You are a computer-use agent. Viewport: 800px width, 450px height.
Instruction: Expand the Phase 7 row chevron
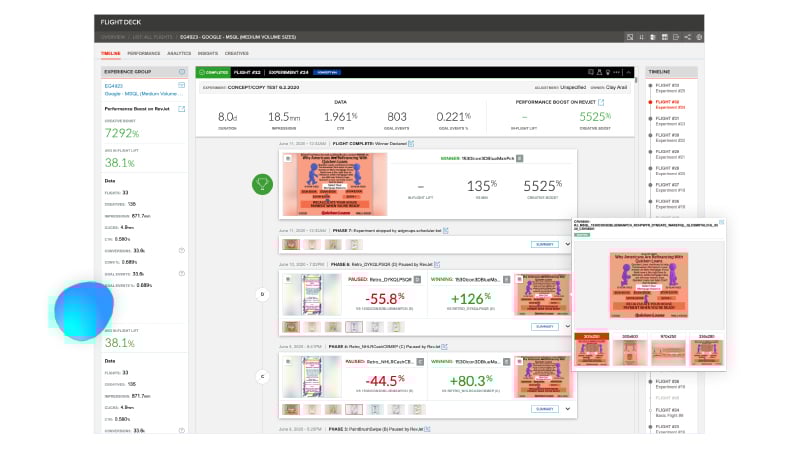(567, 243)
